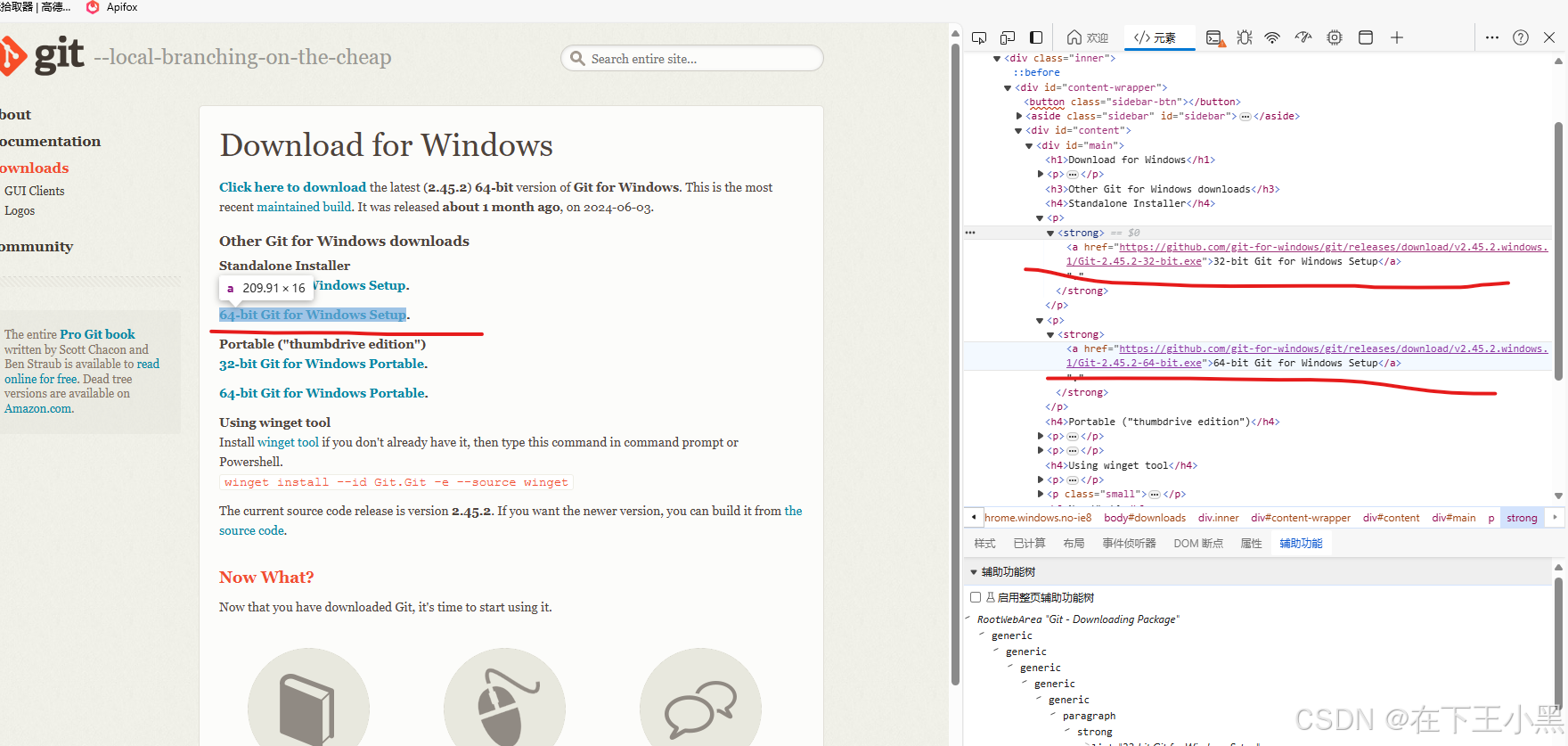This screenshot has height=746, width=1568.
Task: Select the h1 Download for Windows node
Action: [x=1130, y=160]
